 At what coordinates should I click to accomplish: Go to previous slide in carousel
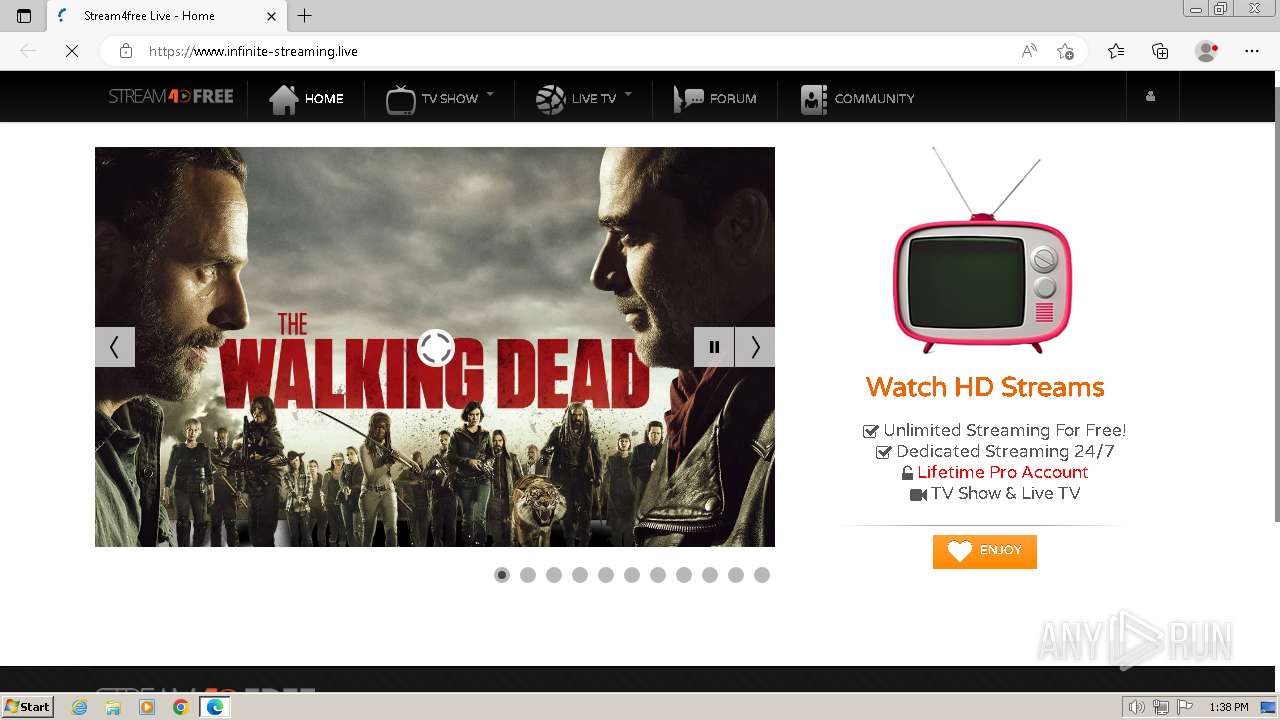point(115,347)
